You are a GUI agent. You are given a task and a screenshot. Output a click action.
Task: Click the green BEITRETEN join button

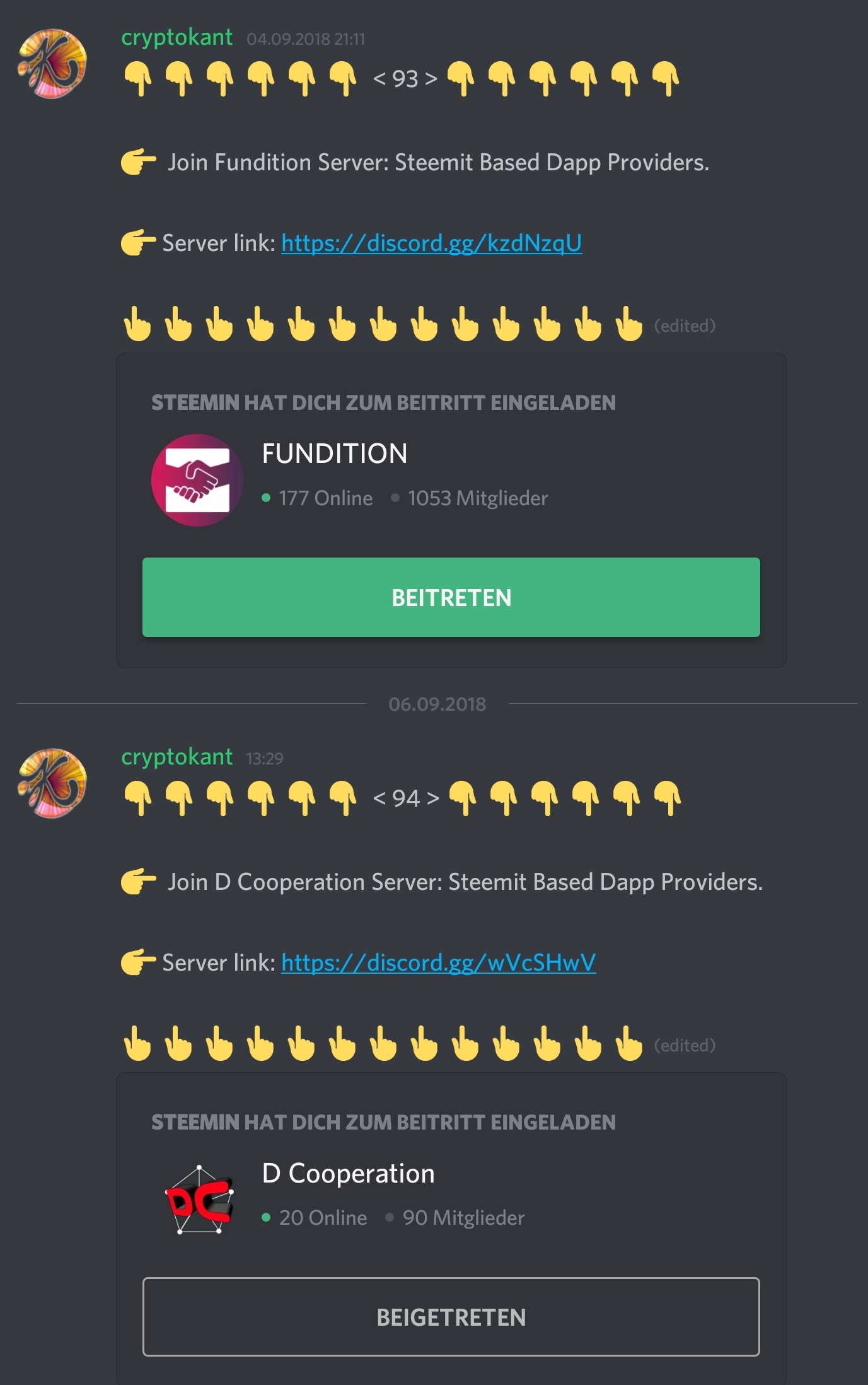pos(451,597)
